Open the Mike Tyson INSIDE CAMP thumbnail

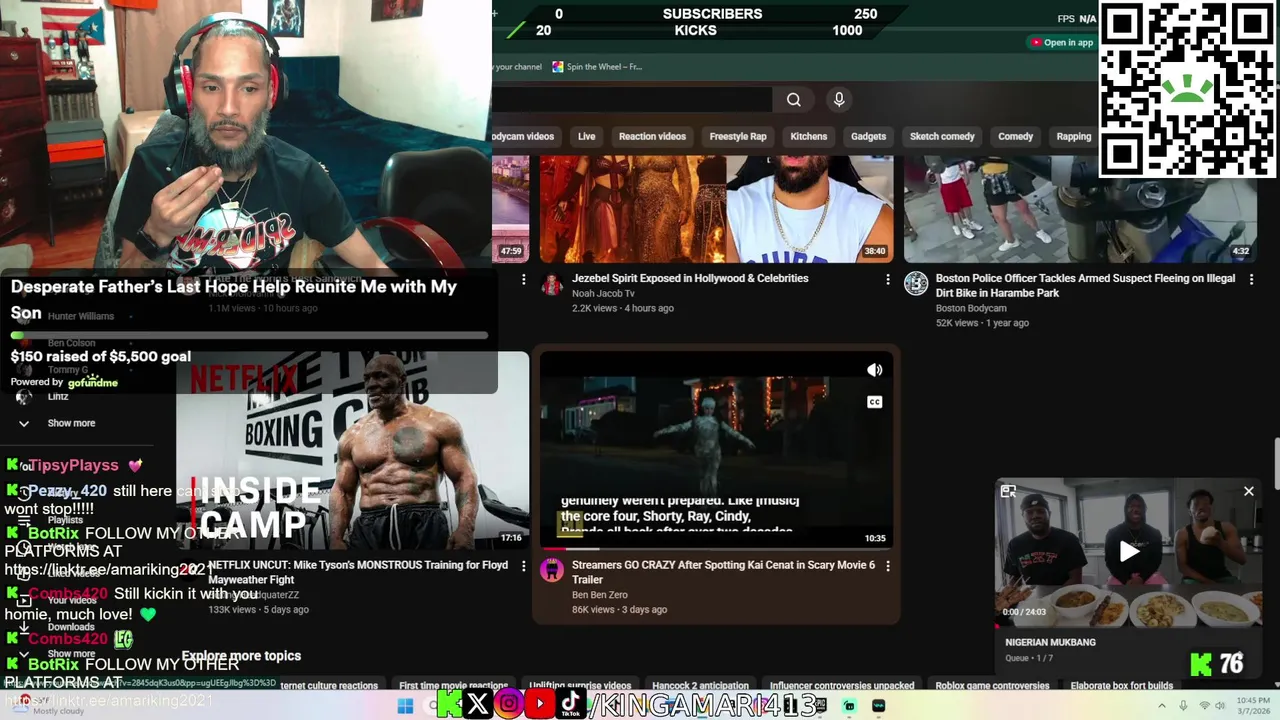[353, 450]
